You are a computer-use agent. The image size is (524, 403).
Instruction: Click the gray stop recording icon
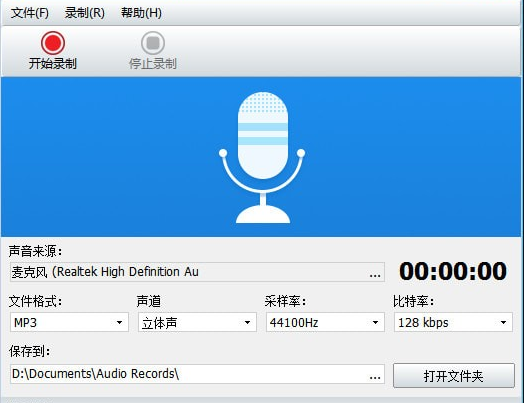point(153,43)
